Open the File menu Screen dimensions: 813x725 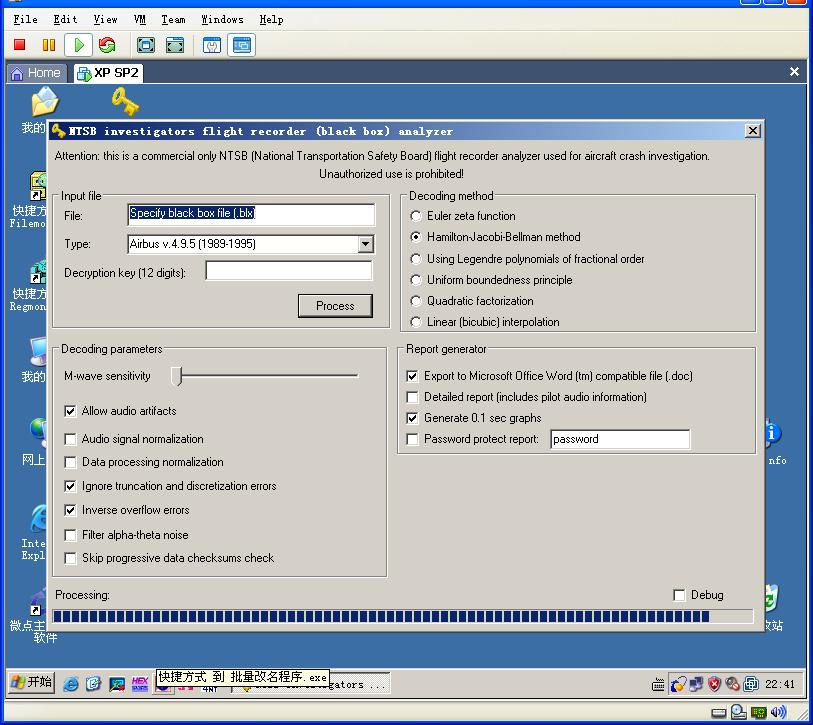[25, 20]
